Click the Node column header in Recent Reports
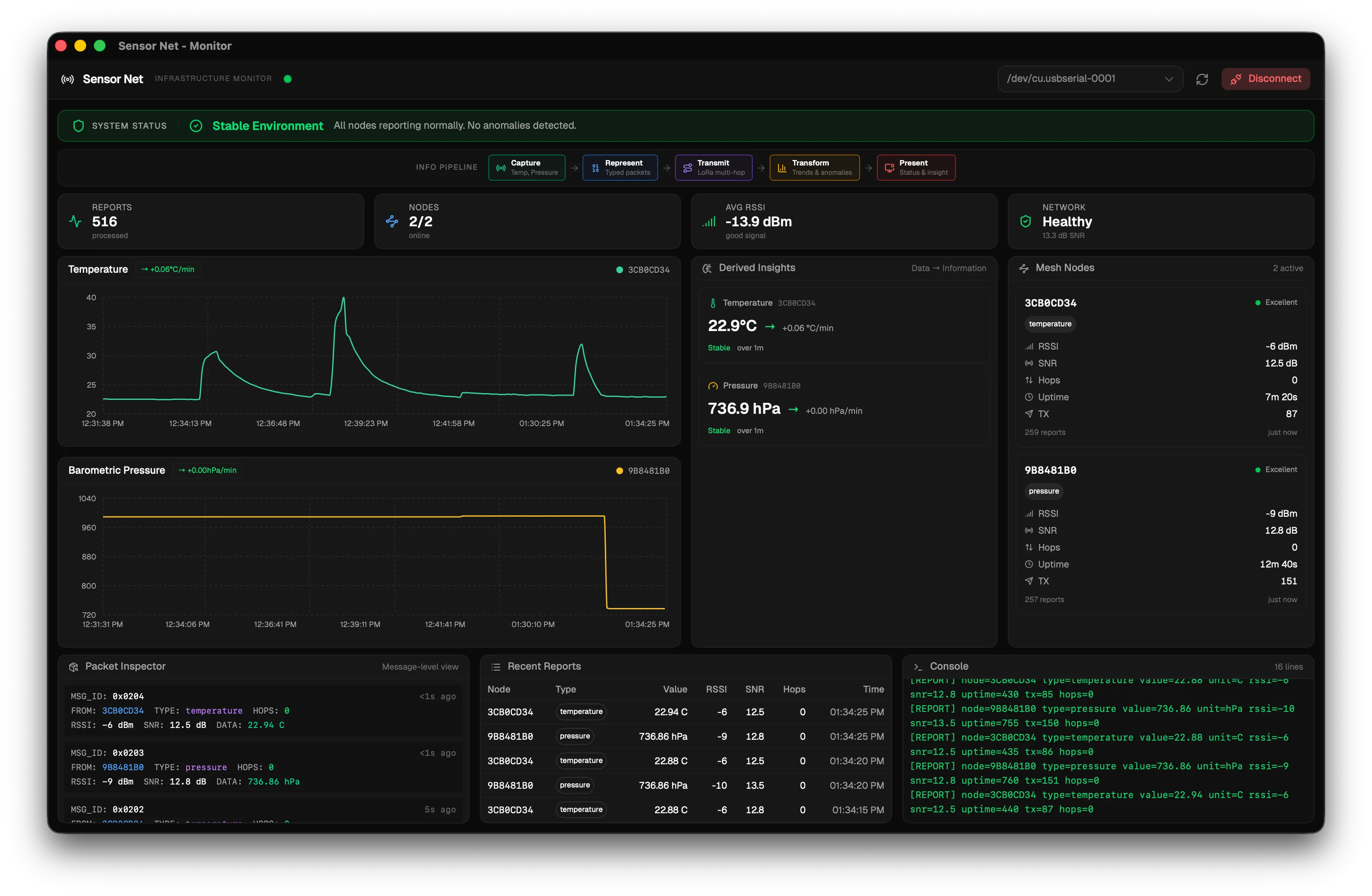This screenshot has height=896, width=1372. (x=498, y=690)
